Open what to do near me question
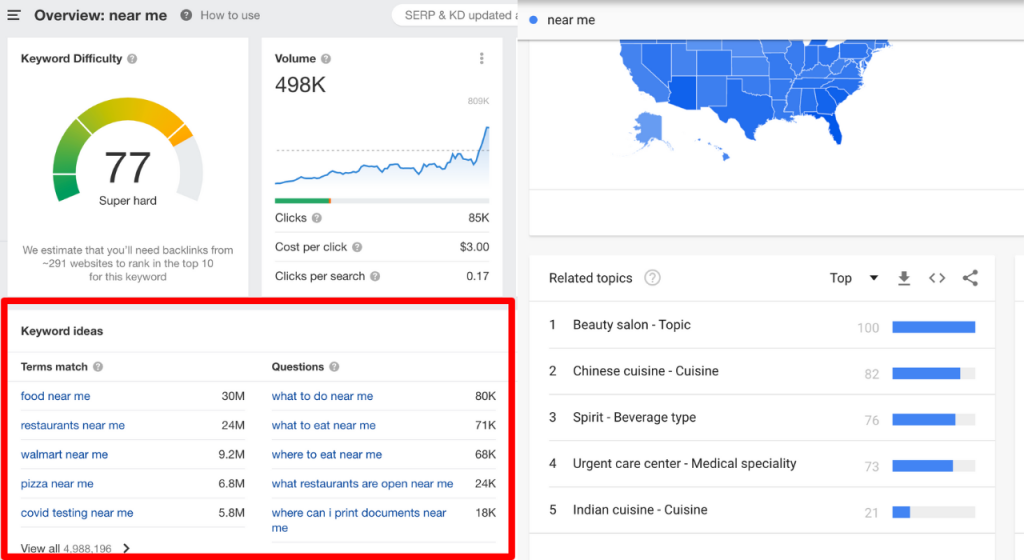The width and height of the screenshot is (1024, 560). [322, 396]
